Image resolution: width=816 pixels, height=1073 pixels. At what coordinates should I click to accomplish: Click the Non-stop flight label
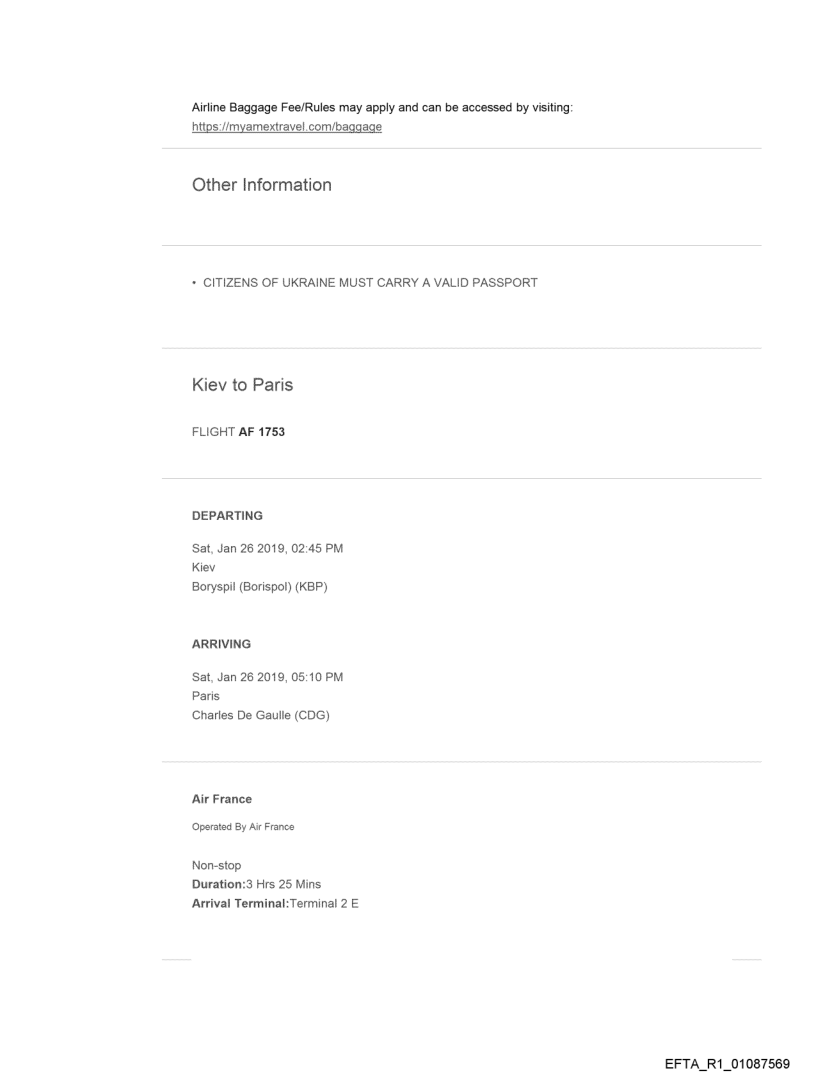pos(216,866)
